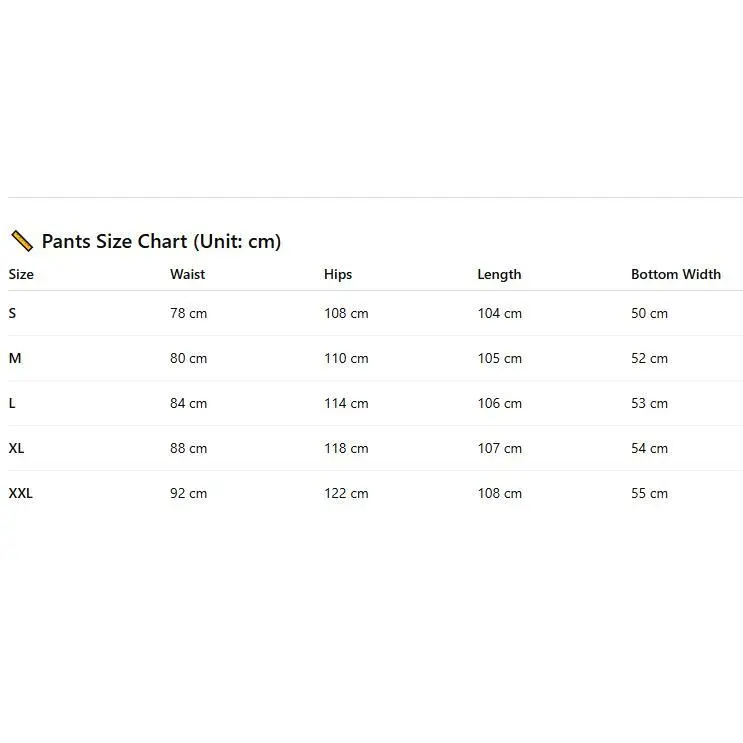The image size is (743, 743).
Task: Select the S size row label
Action: coord(13,313)
